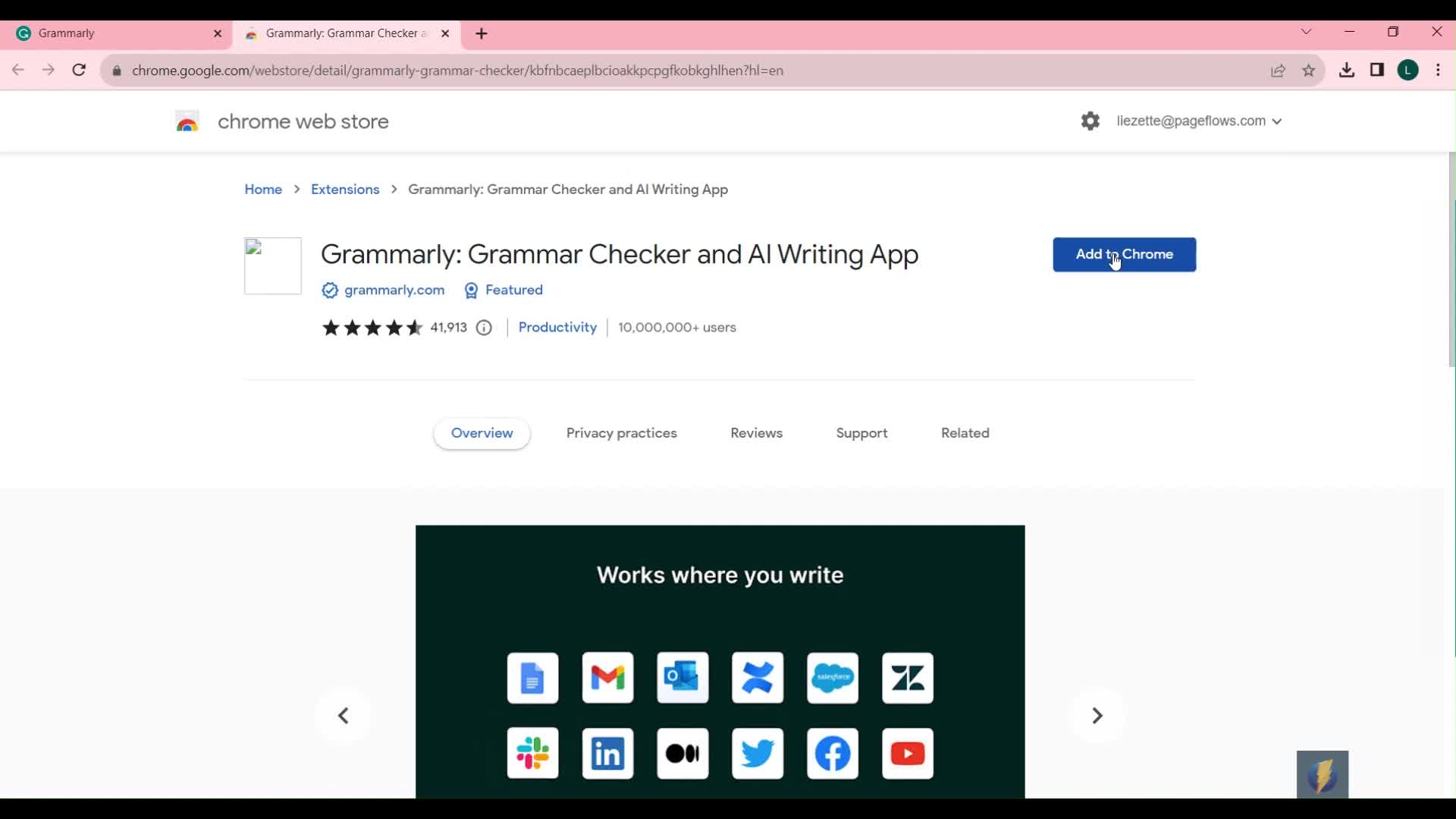This screenshot has width=1456, height=819.
Task: Open the Reviews tab
Action: tap(756, 433)
